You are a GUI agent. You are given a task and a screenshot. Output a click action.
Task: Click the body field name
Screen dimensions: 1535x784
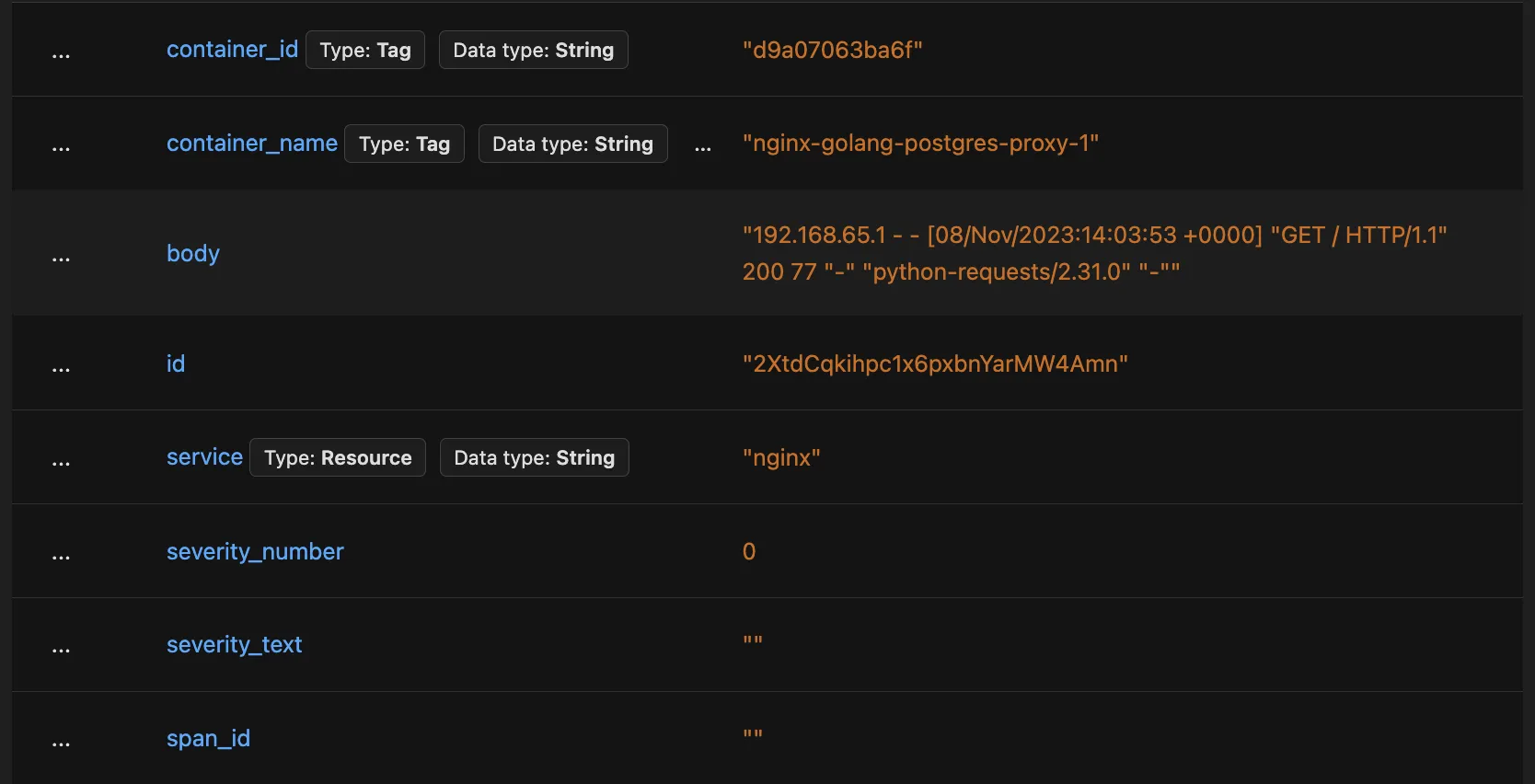pyautogui.click(x=193, y=254)
